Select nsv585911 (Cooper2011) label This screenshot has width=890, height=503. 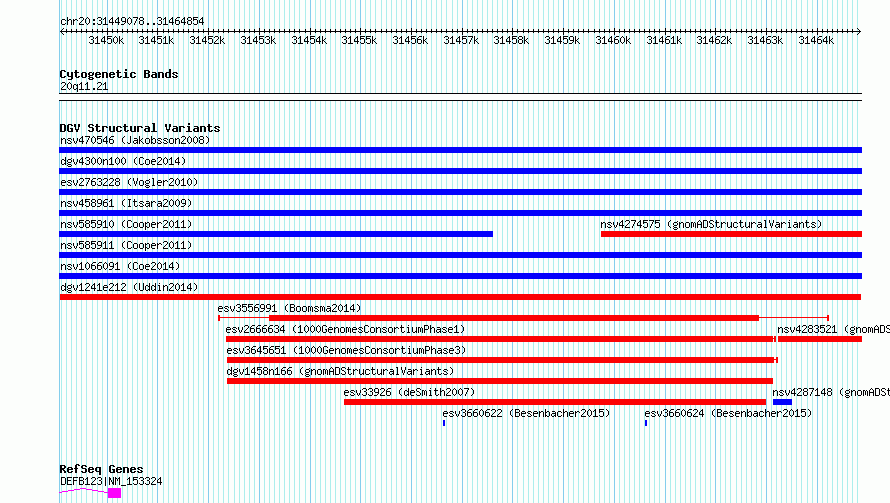(126, 245)
